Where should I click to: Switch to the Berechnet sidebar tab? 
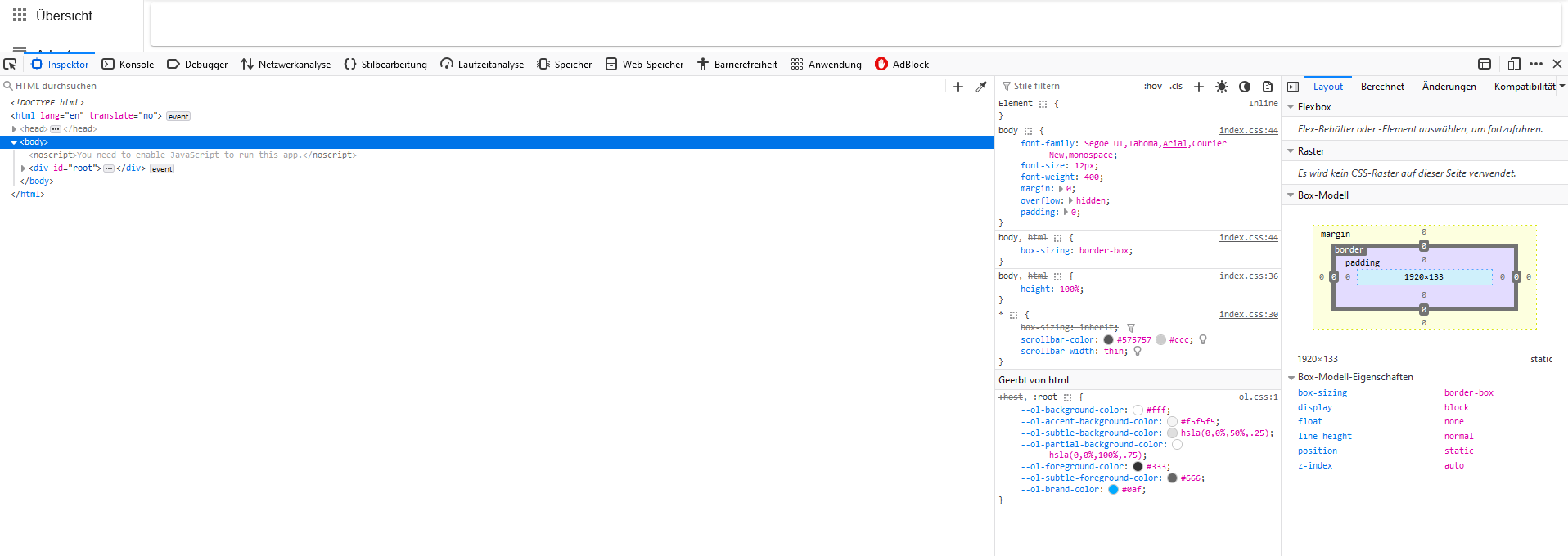[1382, 86]
